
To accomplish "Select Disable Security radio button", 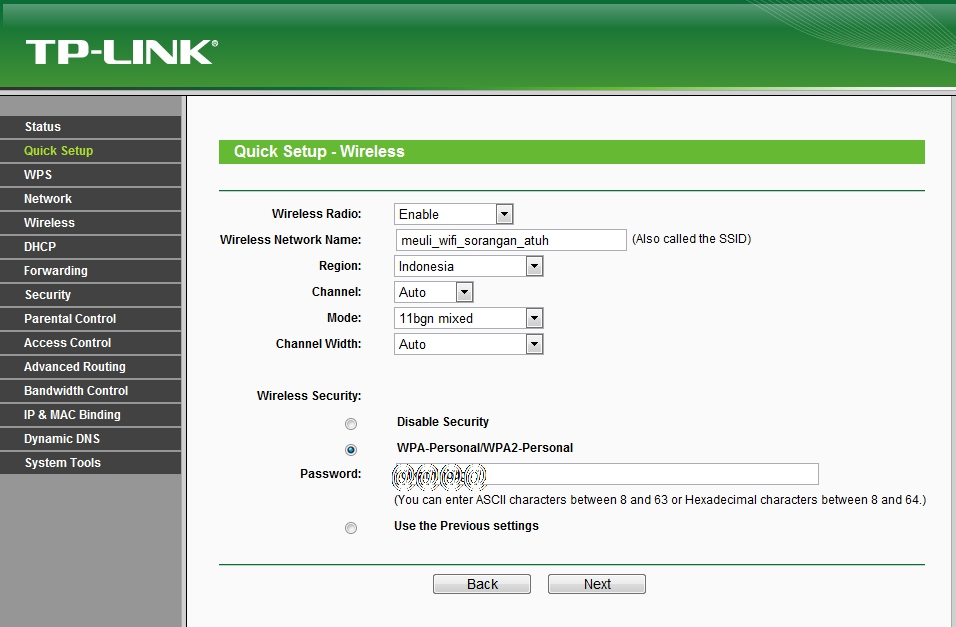I will pos(351,423).
